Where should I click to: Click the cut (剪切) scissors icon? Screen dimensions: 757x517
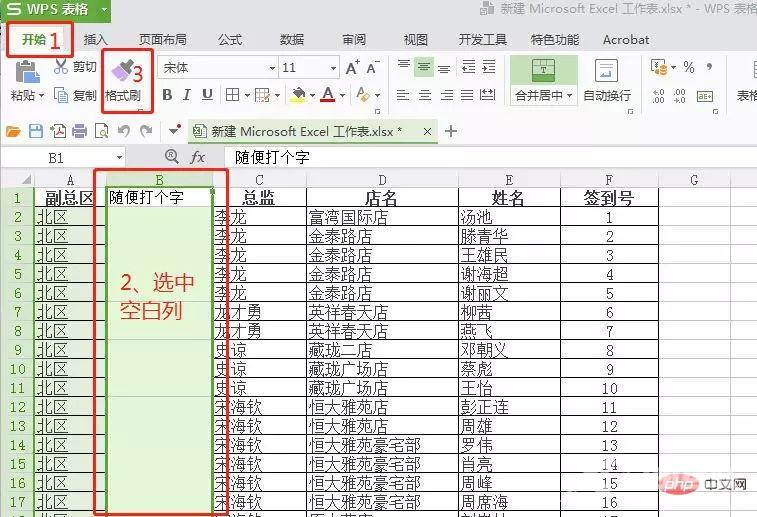click(x=61, y=67)
